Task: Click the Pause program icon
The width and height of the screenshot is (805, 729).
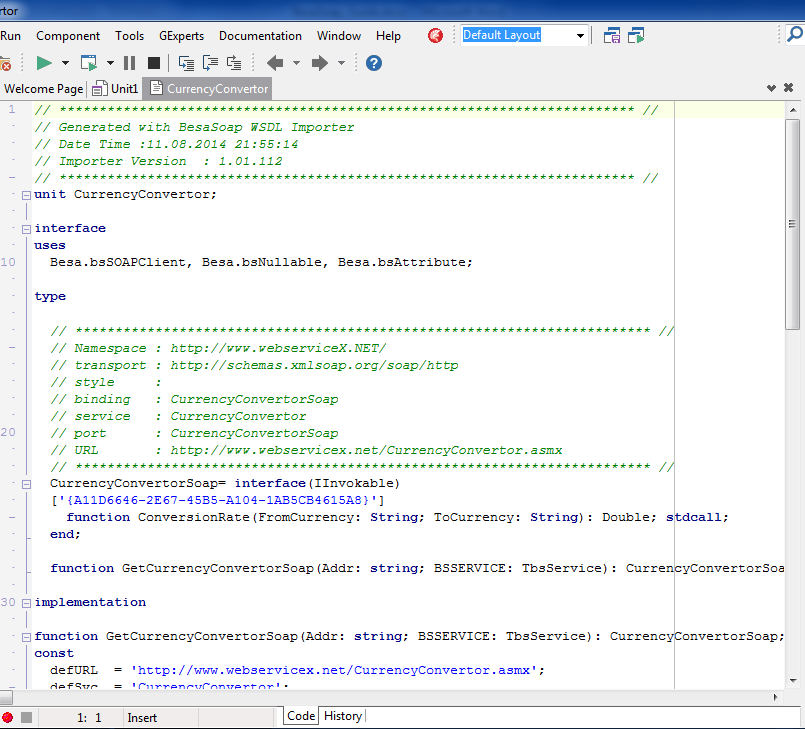Action: (129, 63)
